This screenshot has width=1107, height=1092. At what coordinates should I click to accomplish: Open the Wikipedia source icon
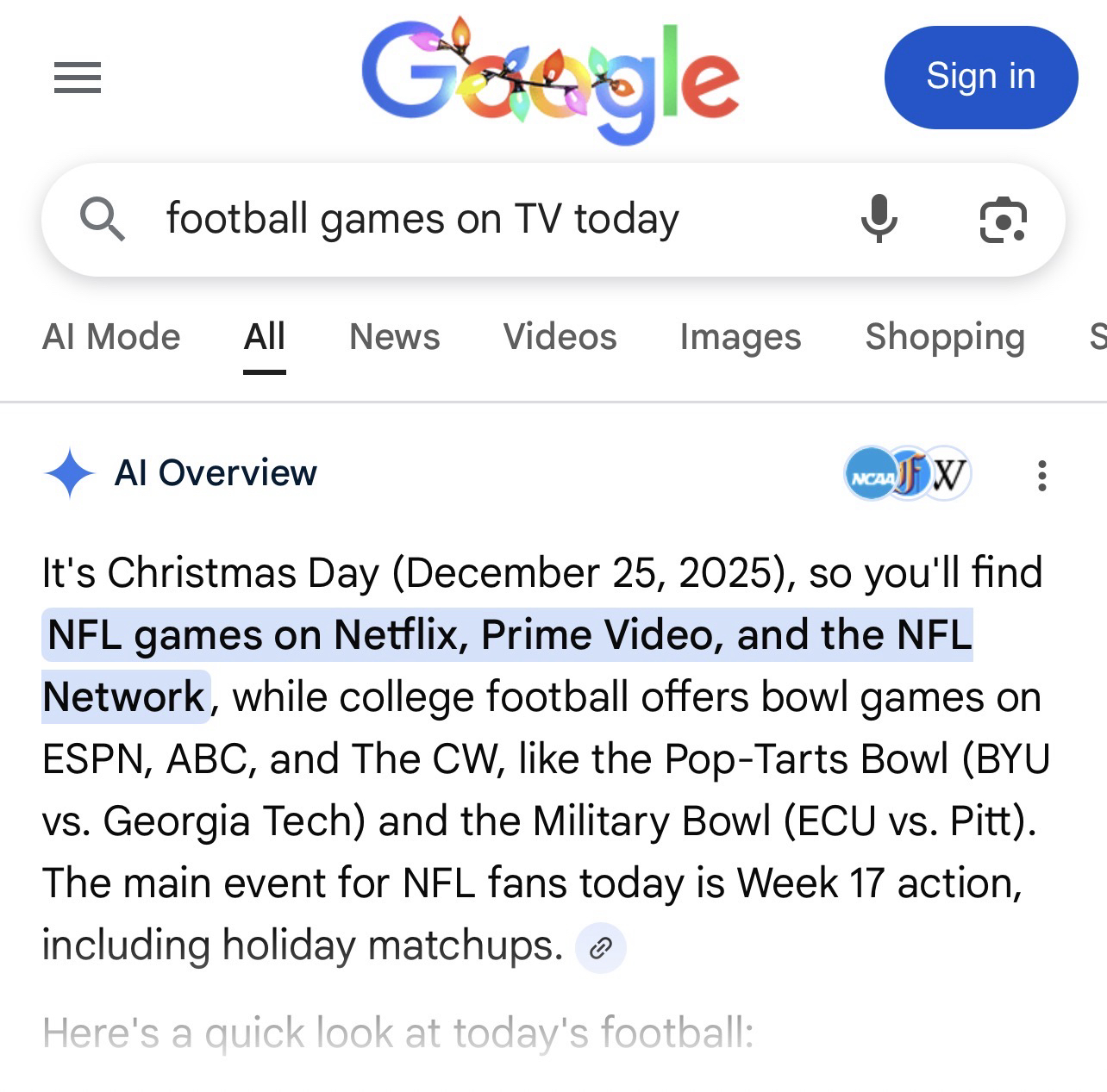pos(949,473)
